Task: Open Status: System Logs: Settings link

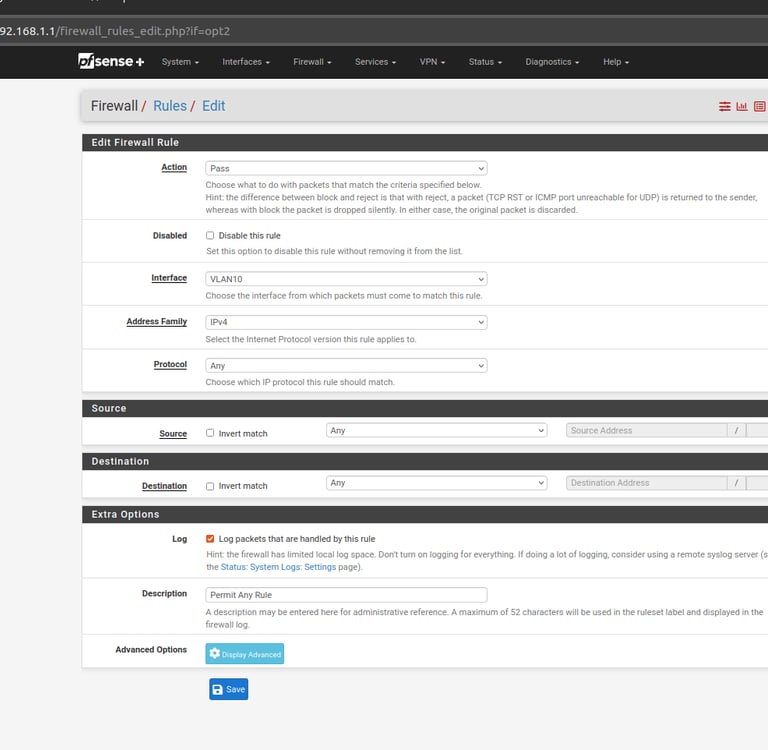Action: pyautogui.click(x=278, y=567)
